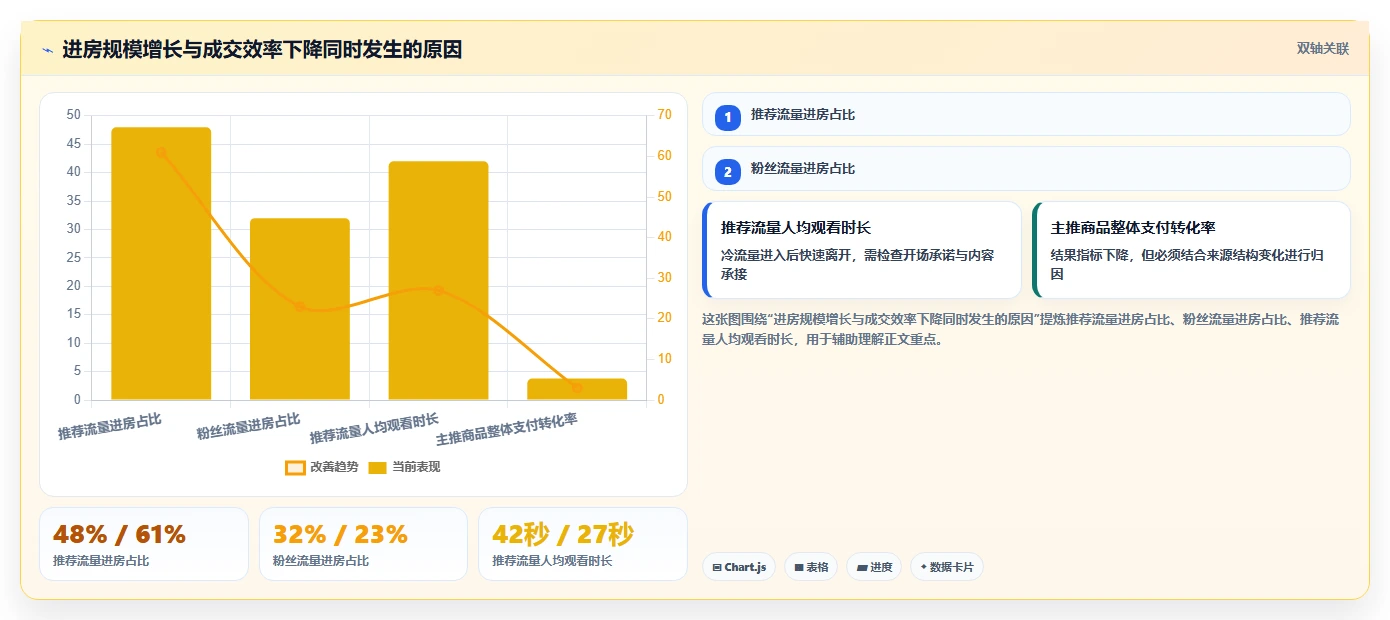
Task: Toggle the 当前表现 legend item
Action: point(404,467)
